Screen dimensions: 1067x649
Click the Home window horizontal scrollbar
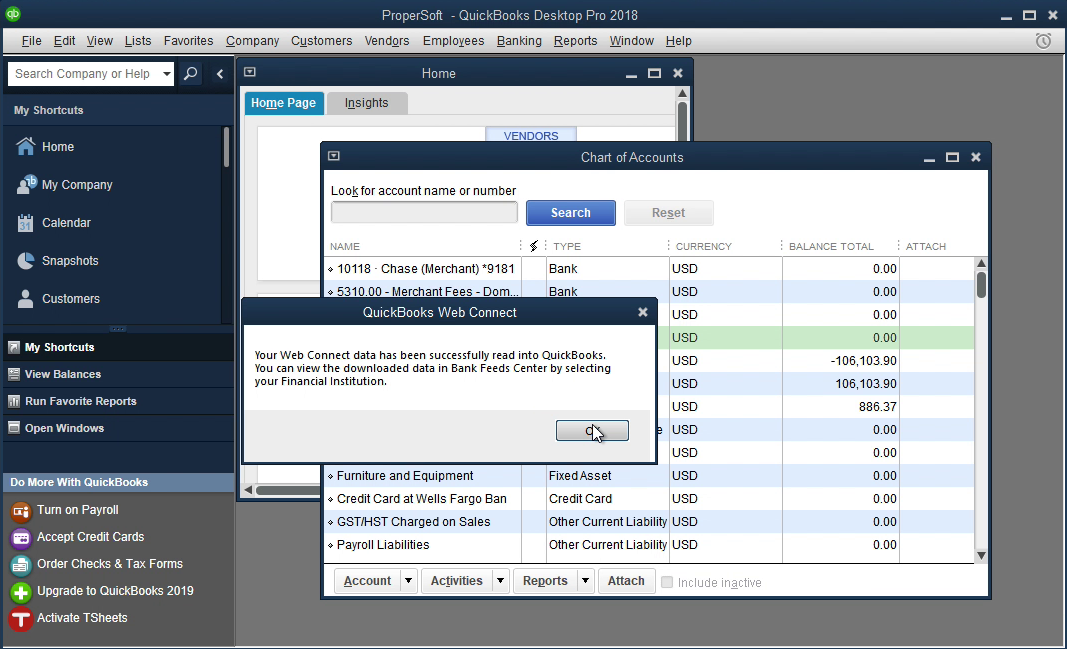coord(287,490)
